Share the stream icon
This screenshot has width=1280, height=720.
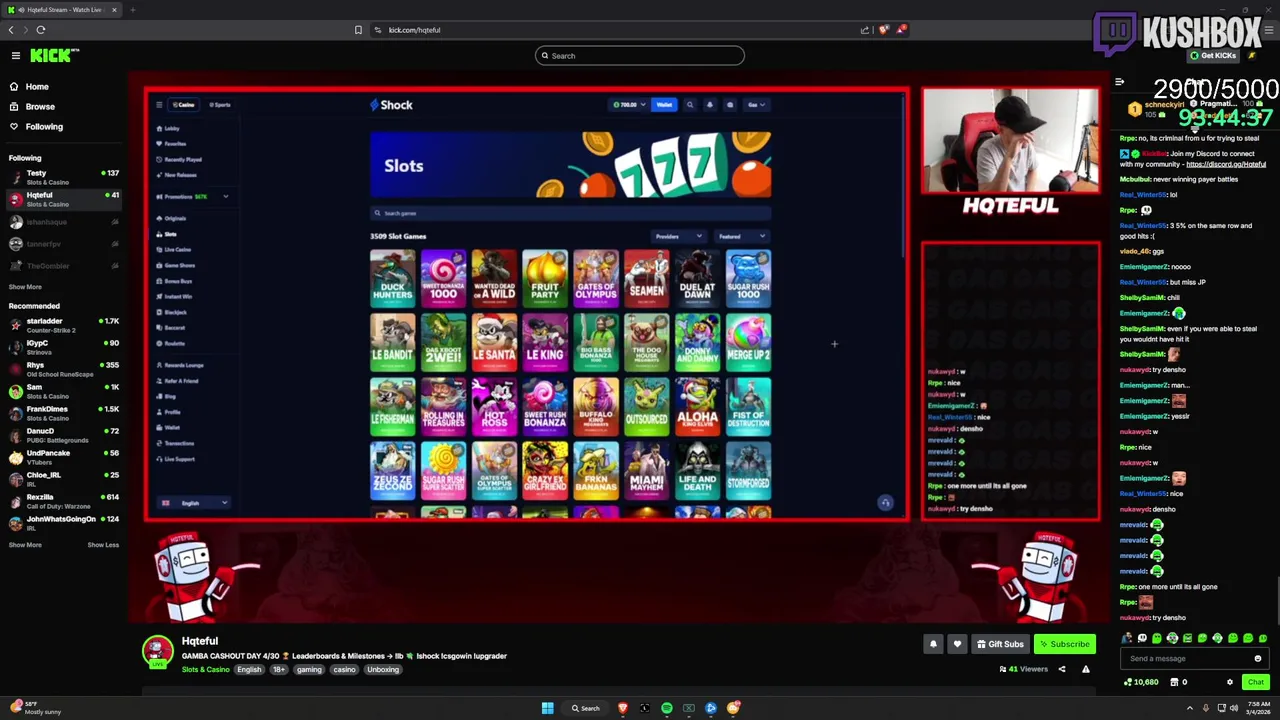point(1062,669)
